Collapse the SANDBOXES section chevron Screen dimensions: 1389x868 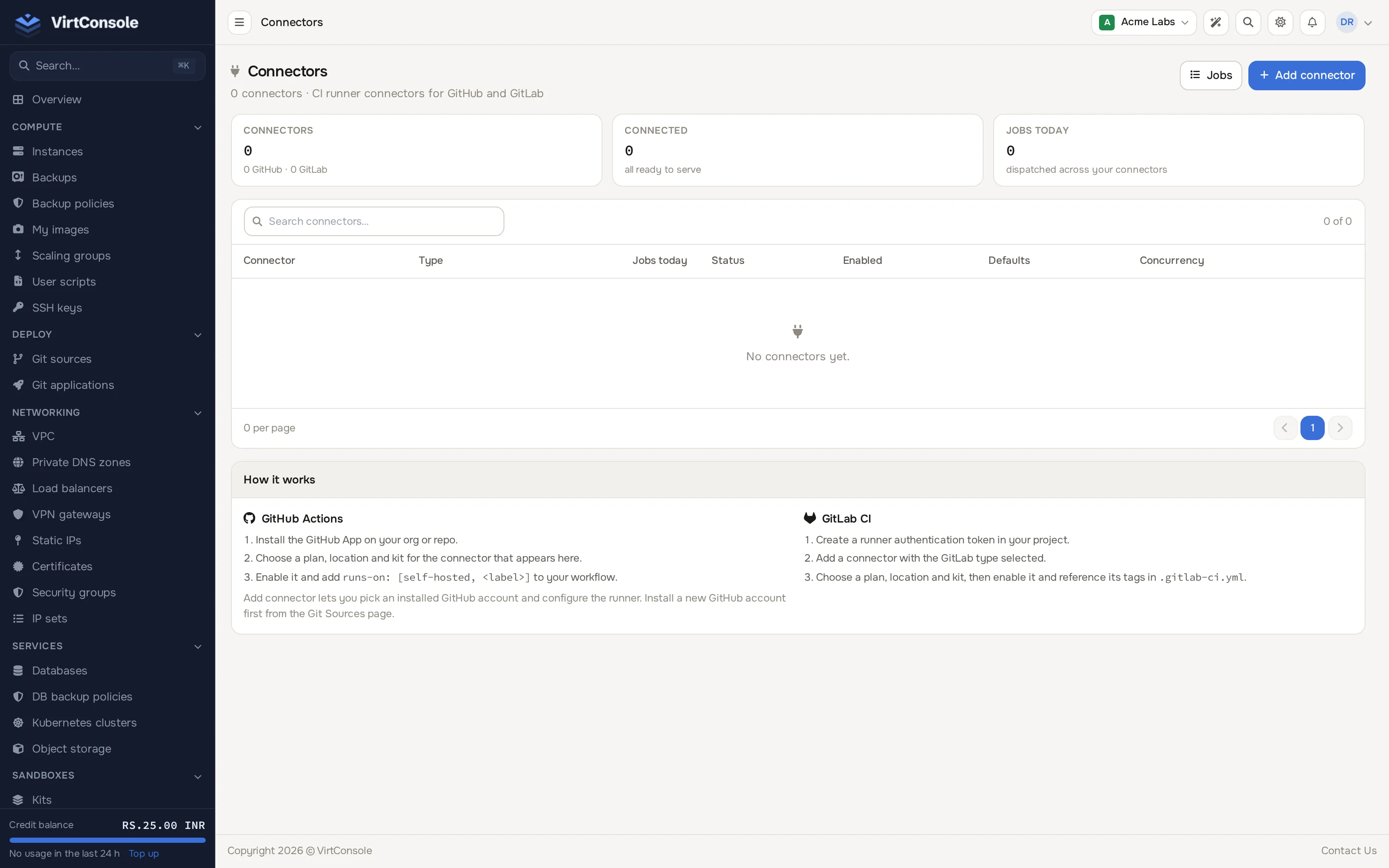198,777
